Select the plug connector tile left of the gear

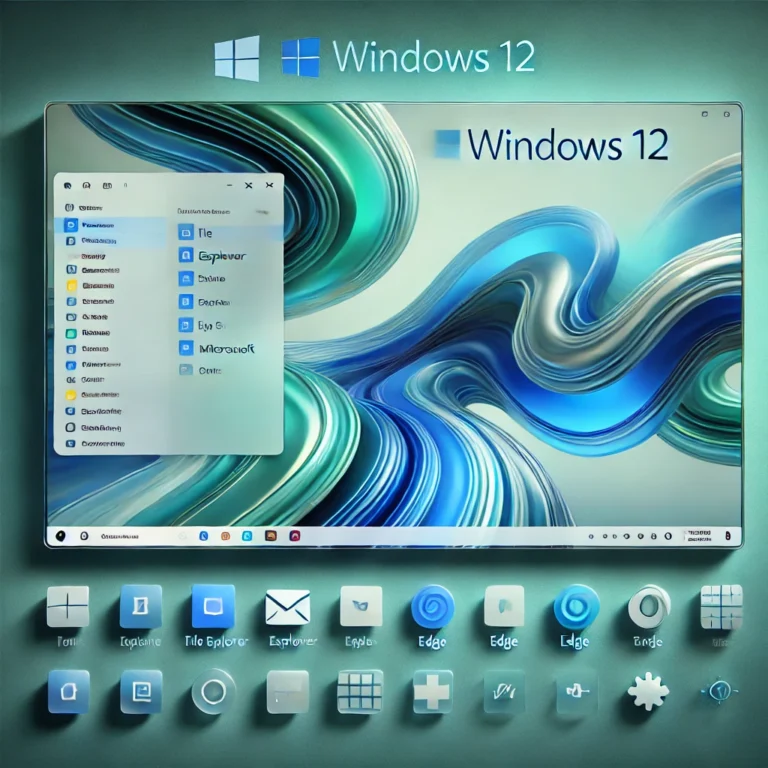pos(576,692)
